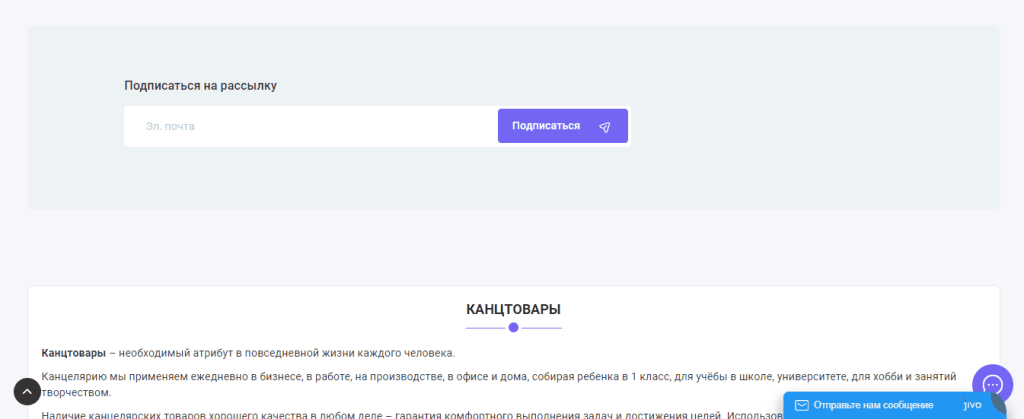Click the paragraph starting with Наличие канцелярских товаров
Viewport: 1024px width, 419px height.
[400, 414]
